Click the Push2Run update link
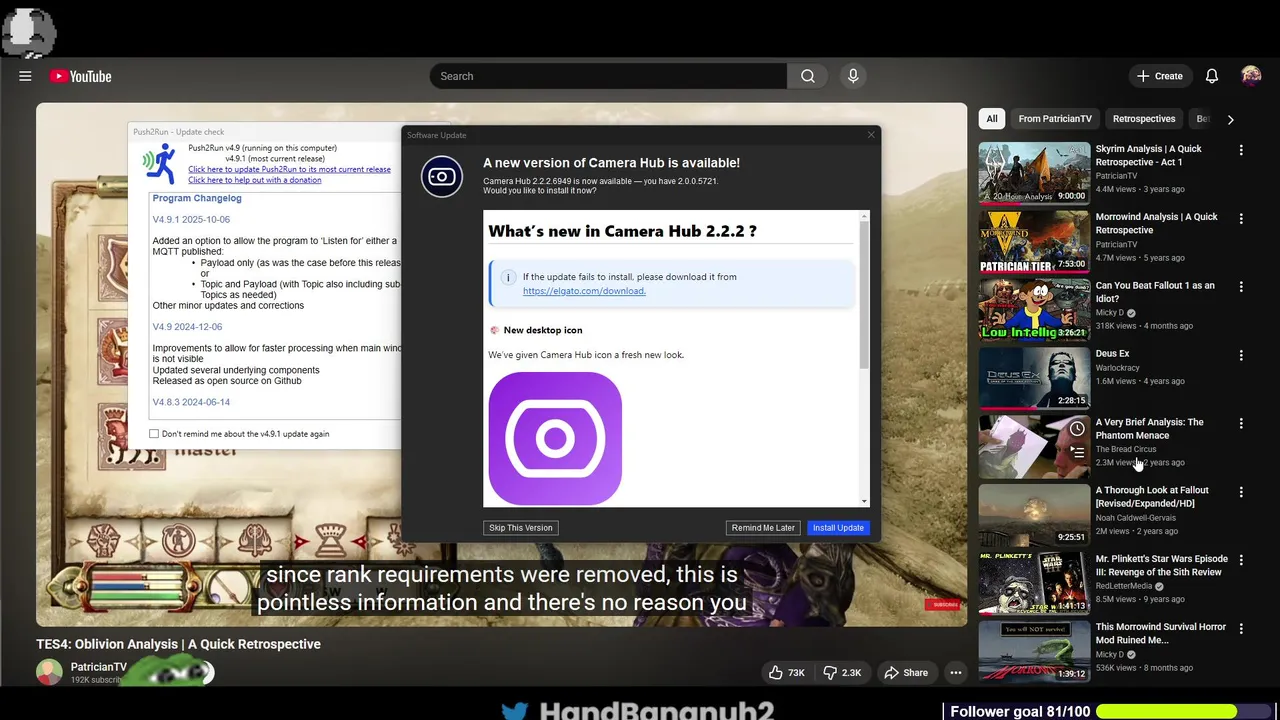This screenshot has height=720, width=1280. pos(289,169)
